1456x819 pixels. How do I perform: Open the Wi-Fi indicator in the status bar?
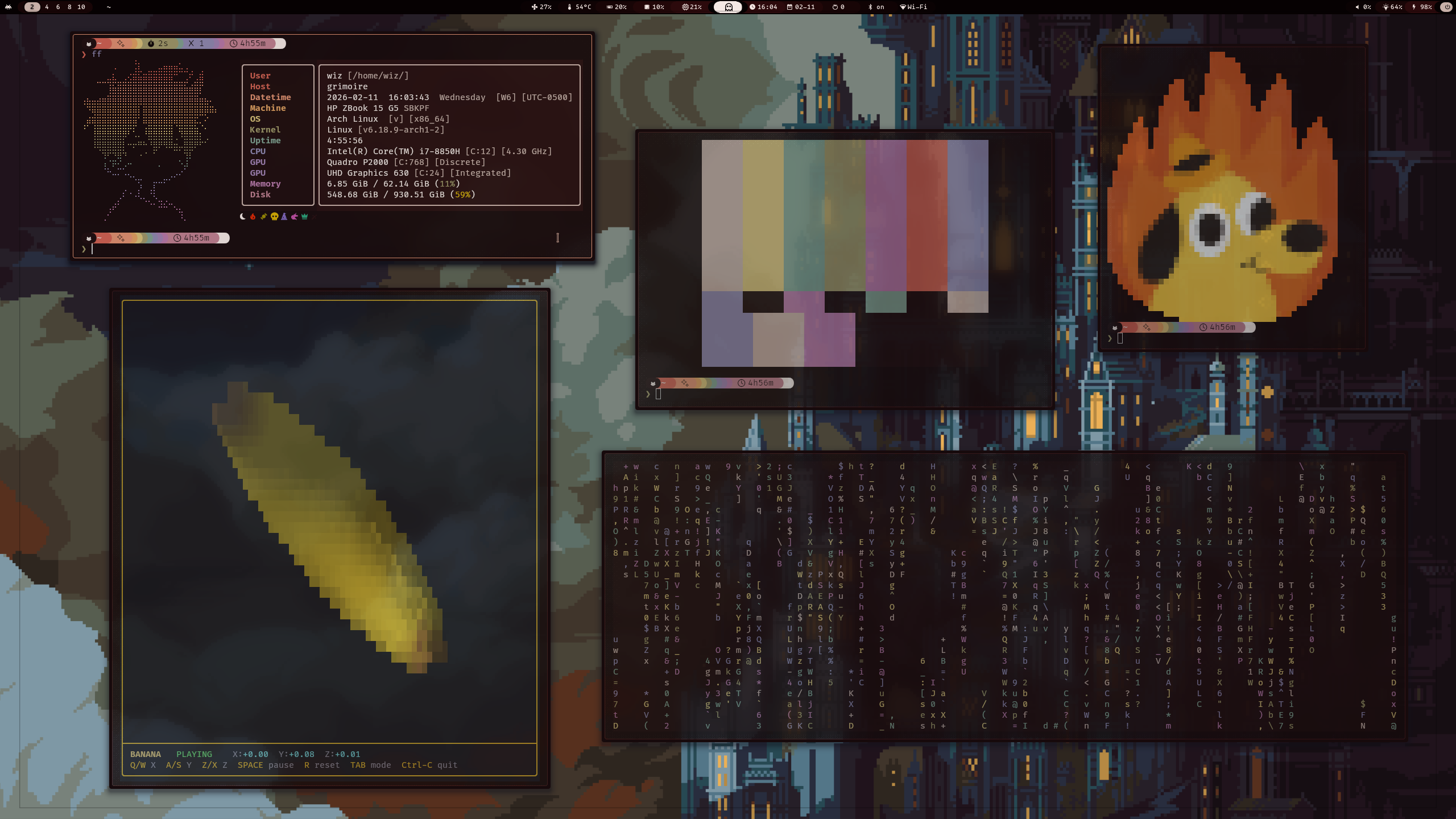point(916,7)
